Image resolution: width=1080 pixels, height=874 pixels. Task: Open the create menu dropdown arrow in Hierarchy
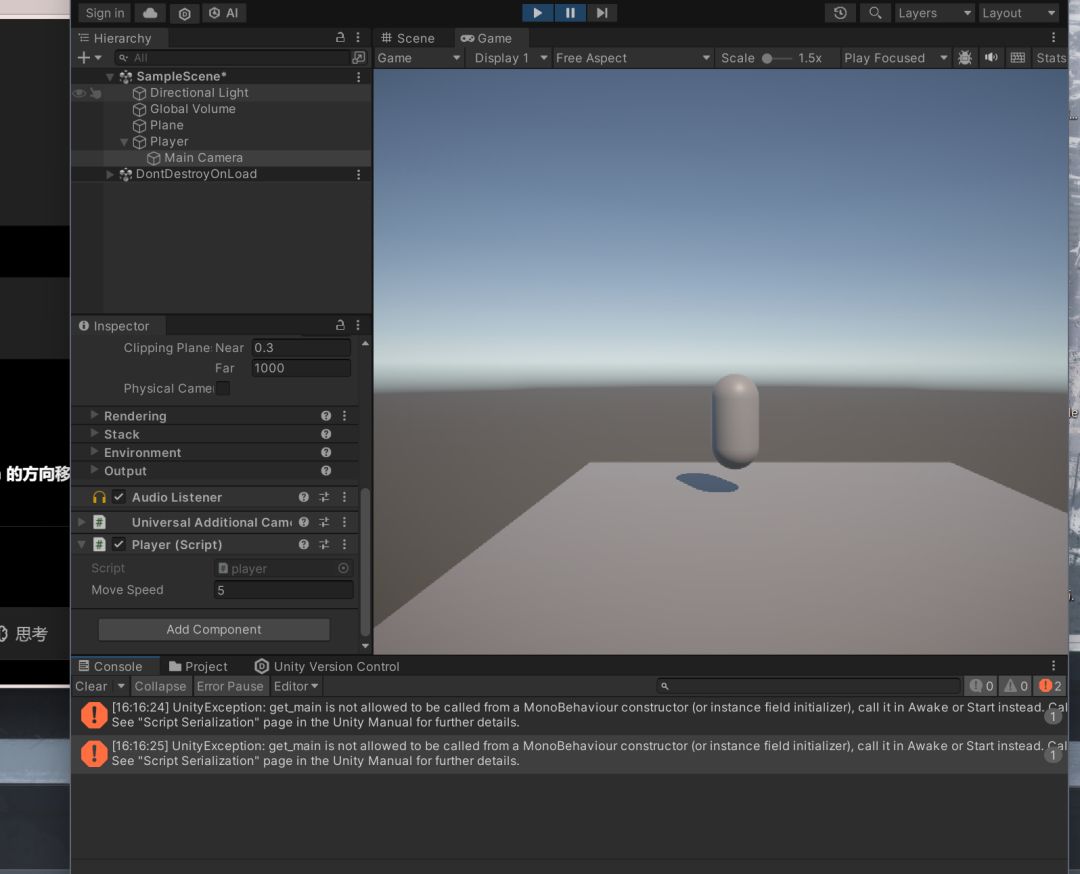click(x=98, y=58)
